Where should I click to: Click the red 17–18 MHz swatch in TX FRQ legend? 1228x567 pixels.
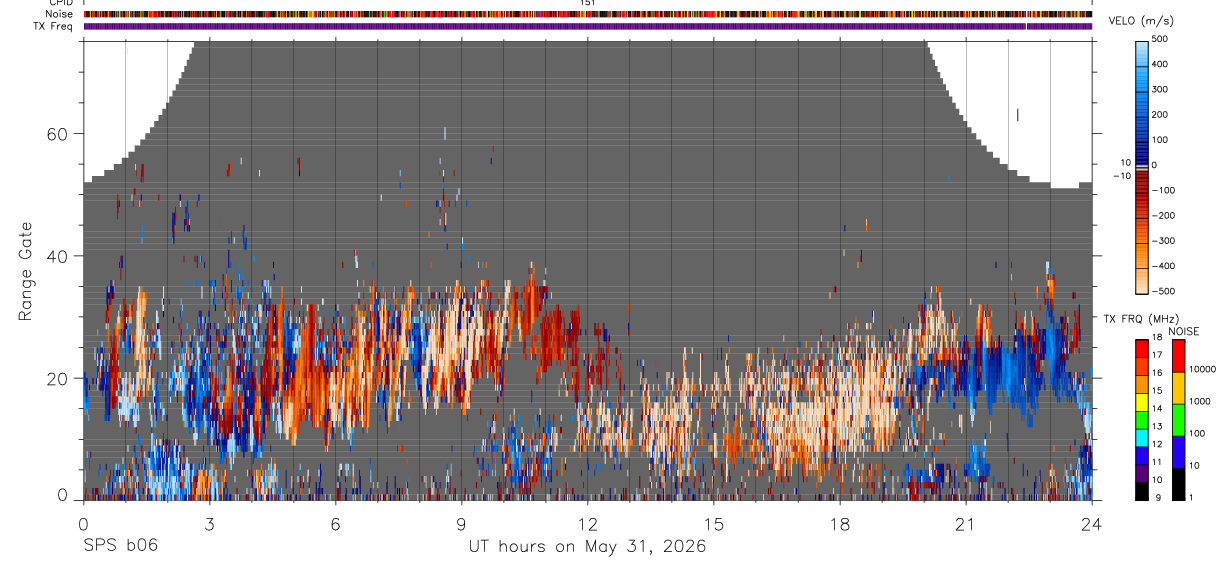pyautogui.click(x=1141, y=349)
